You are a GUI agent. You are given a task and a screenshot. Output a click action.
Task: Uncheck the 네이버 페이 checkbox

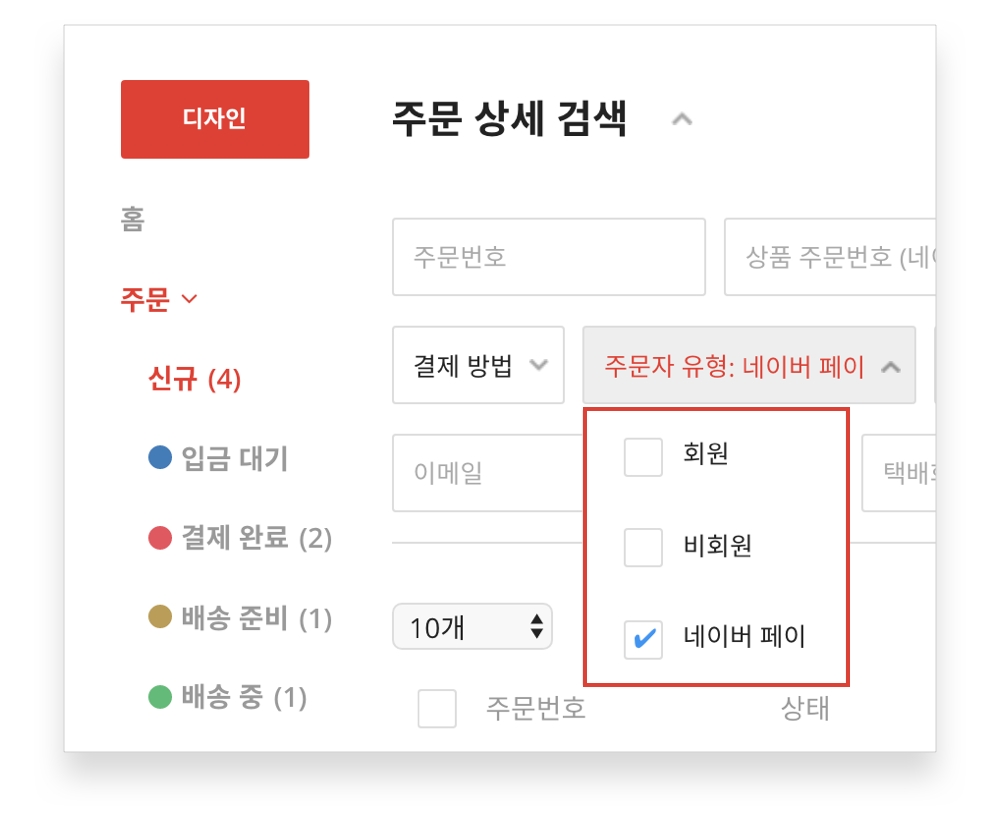(x=643, y=639)
